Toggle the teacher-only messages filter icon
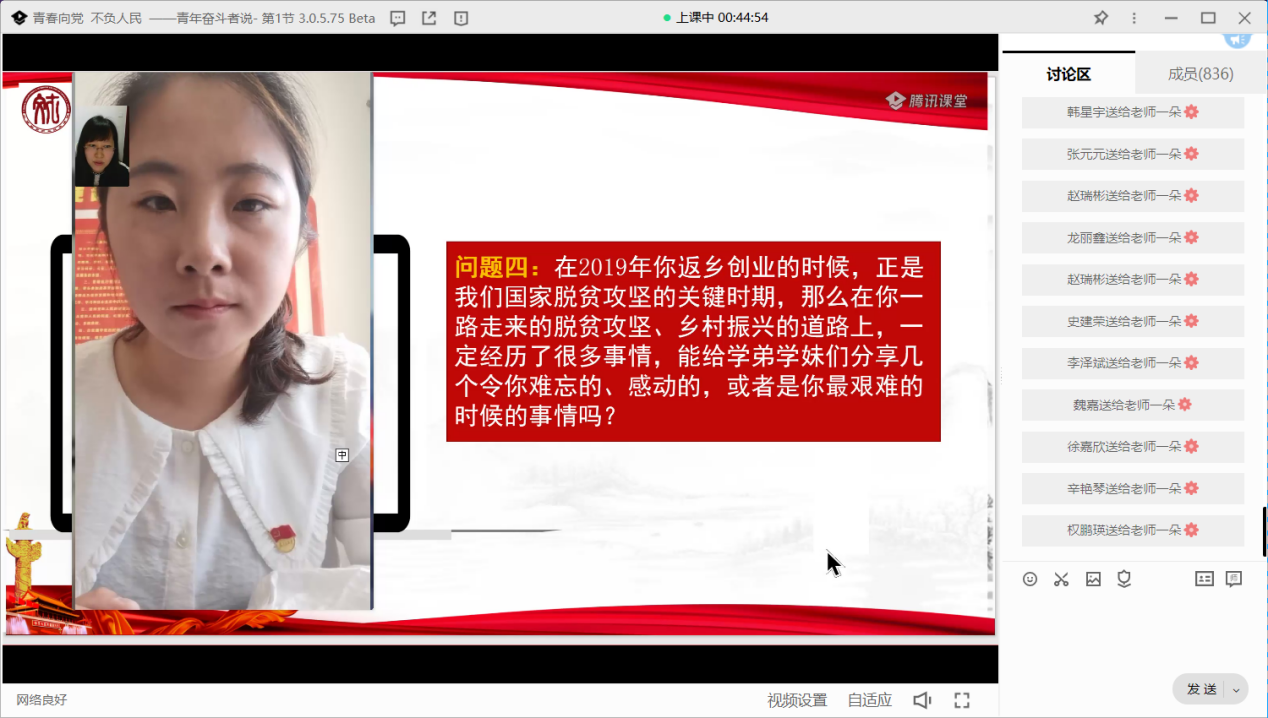Screen dimensions: 1268x718 pos(1234,579)
